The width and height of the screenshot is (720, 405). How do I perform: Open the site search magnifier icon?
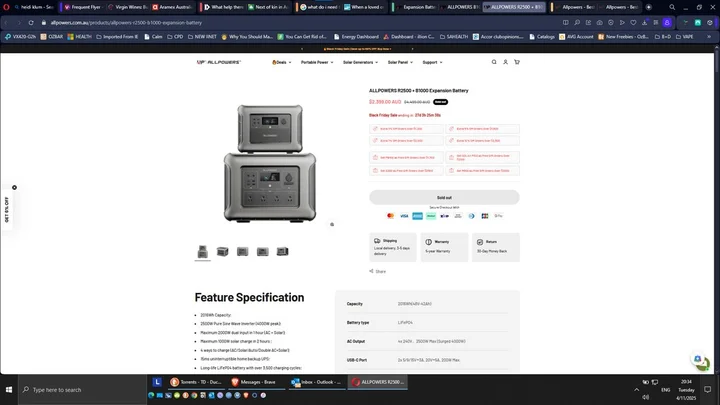pos(494,62)
